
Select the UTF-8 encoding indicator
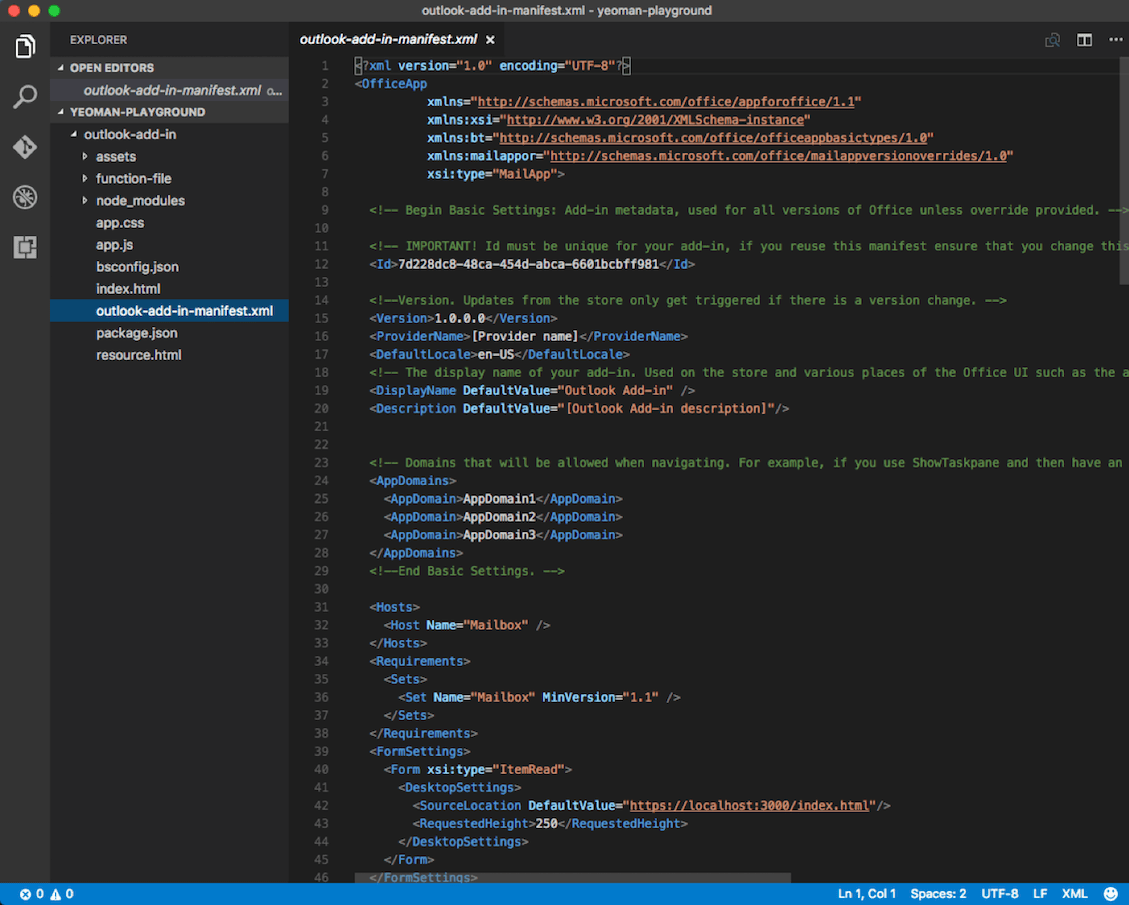pyautogui.click(x=999, y=892)
